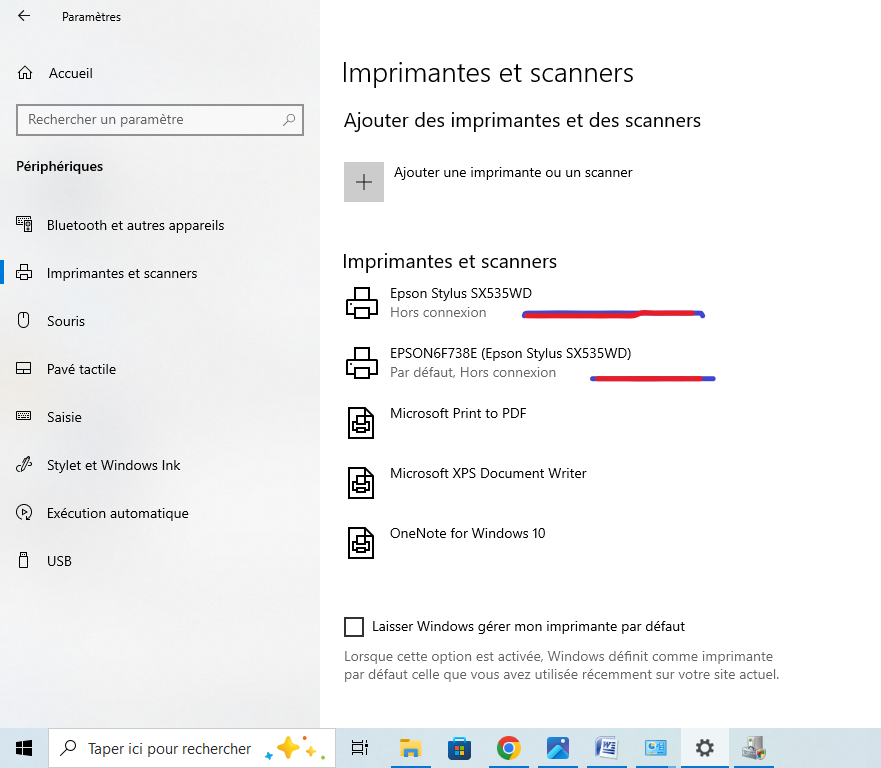
Task: Click the keyboard icon for Saisie
Action: 24,416
